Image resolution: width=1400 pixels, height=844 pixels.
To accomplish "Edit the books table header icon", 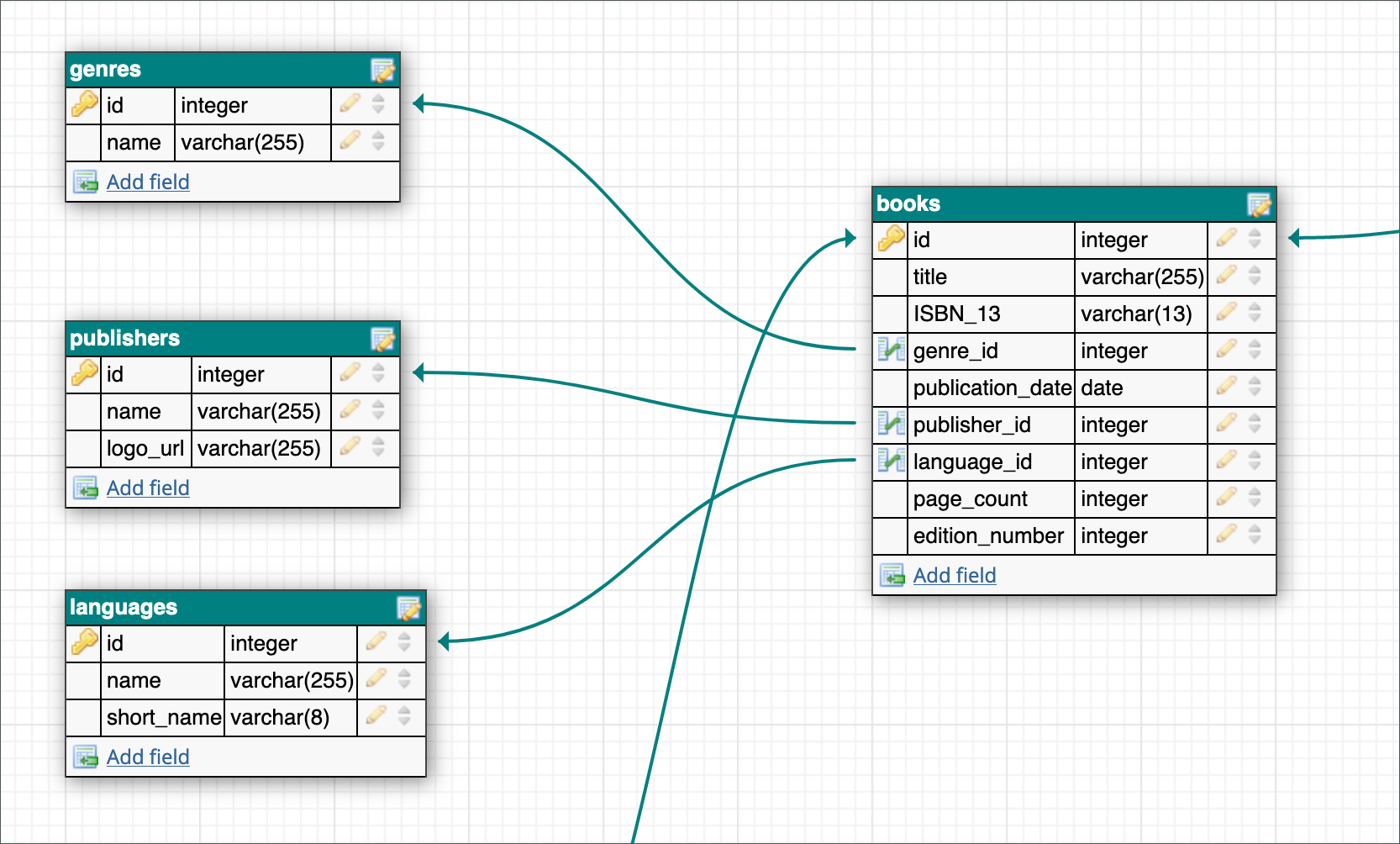I will coord(1259,205).
